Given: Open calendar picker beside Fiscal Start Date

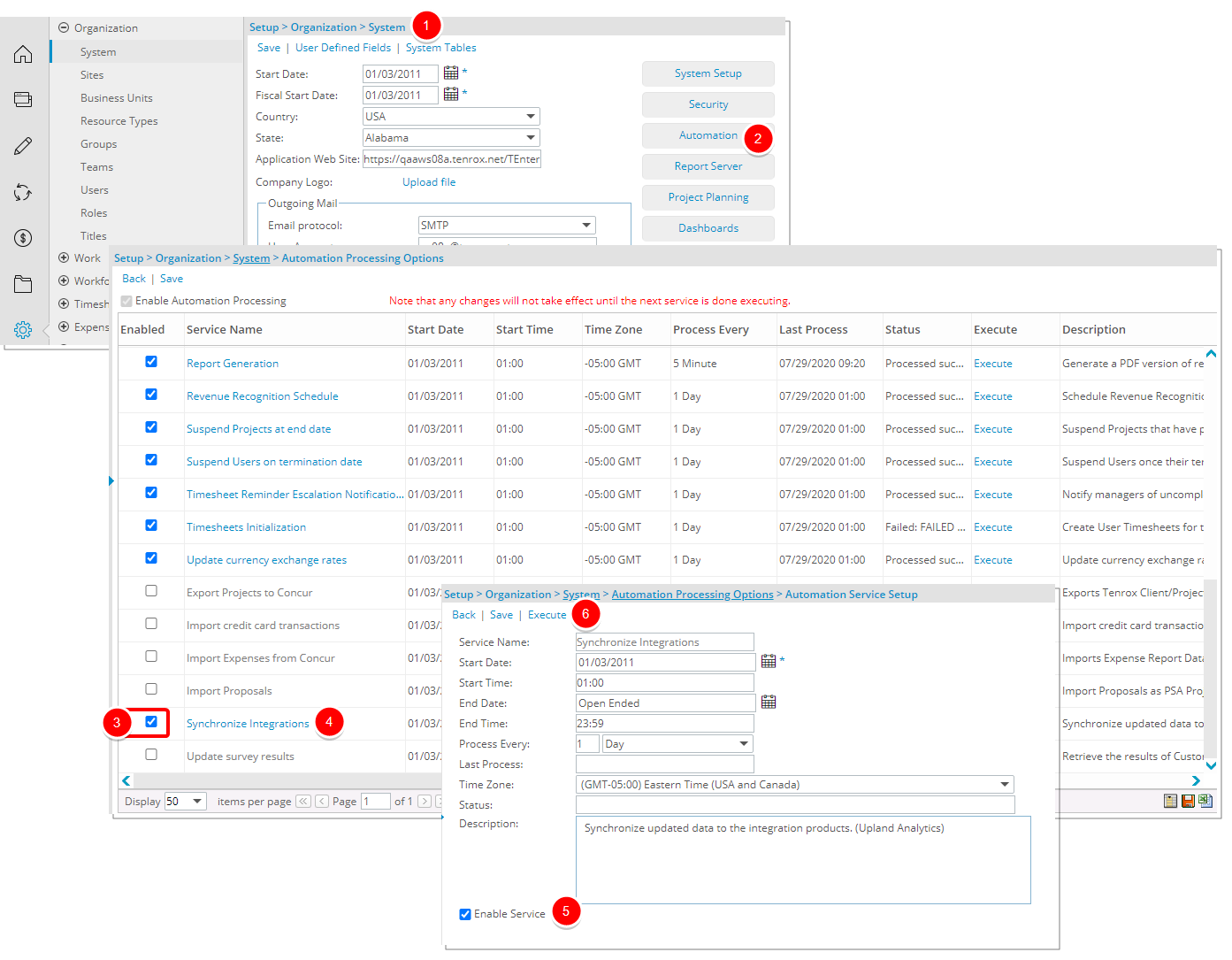Looking at the screenshot, I should (x=451, y=94).
